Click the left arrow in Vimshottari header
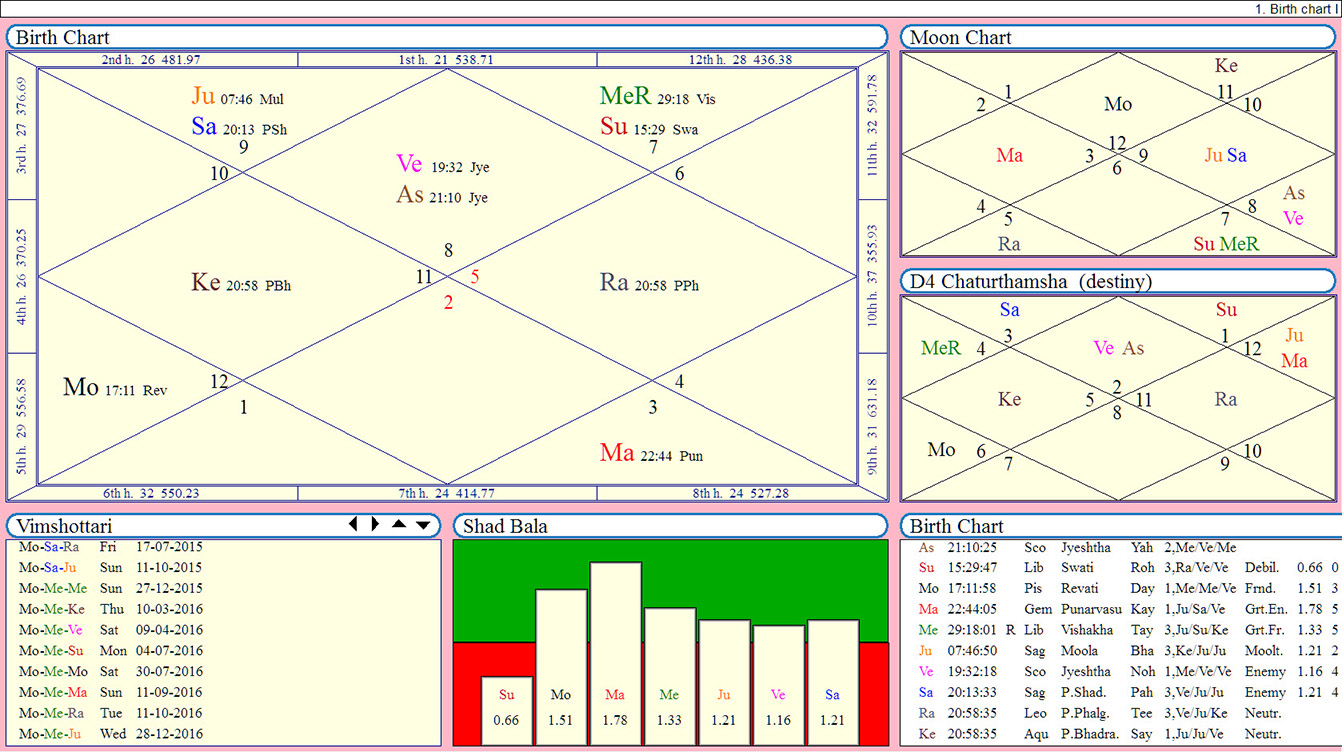Viewport: 1342px width, 752px height. click(353, 524)
